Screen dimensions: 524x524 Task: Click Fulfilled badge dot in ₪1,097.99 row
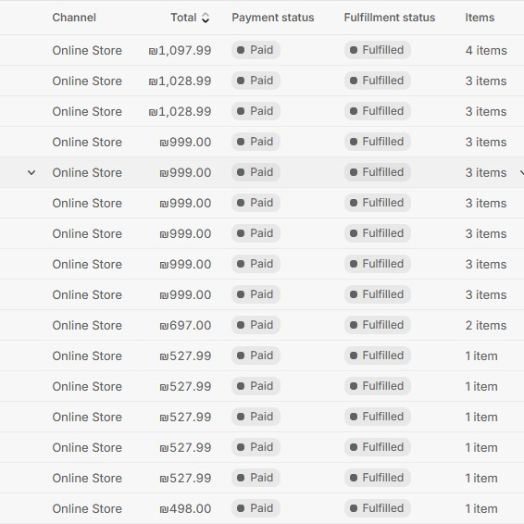tap(354, 50)
